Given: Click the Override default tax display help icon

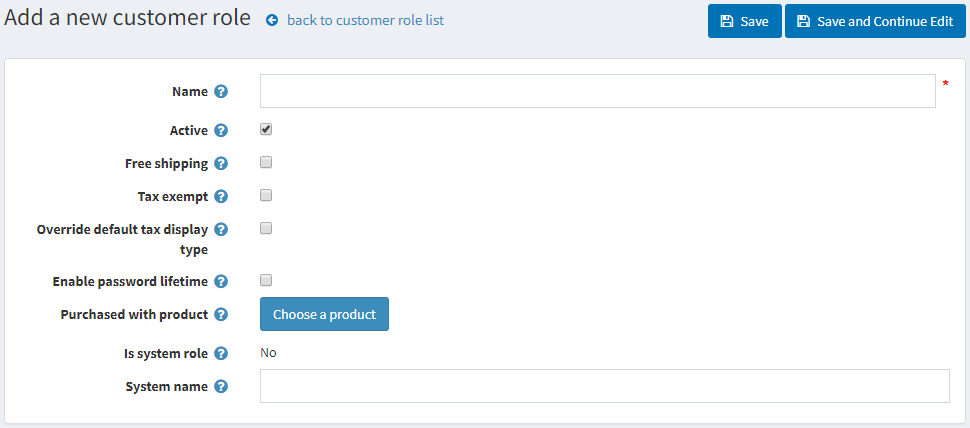Looking at the screenshot, I should [x=221, y=229].
